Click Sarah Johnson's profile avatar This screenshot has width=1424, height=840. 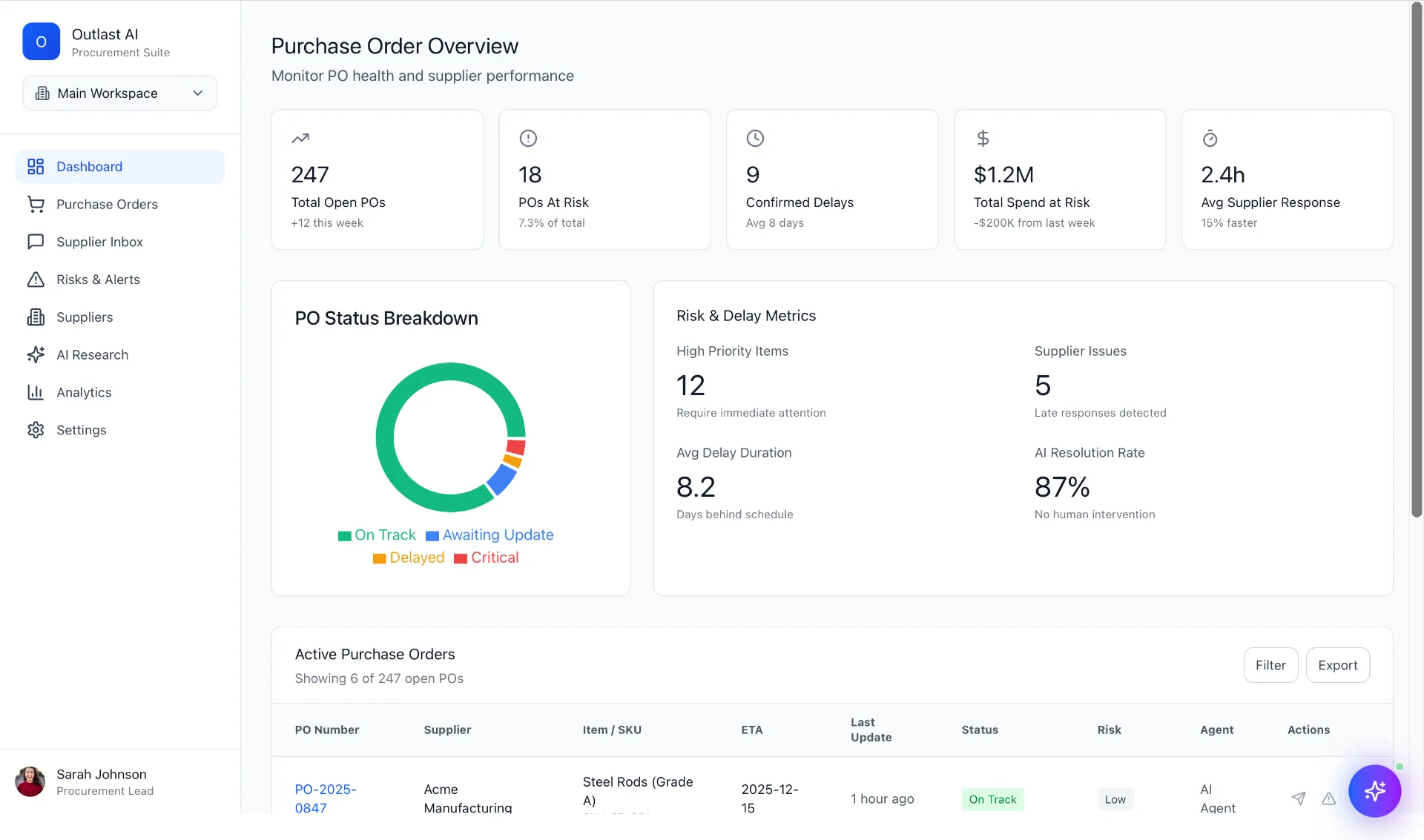(30, 782)
